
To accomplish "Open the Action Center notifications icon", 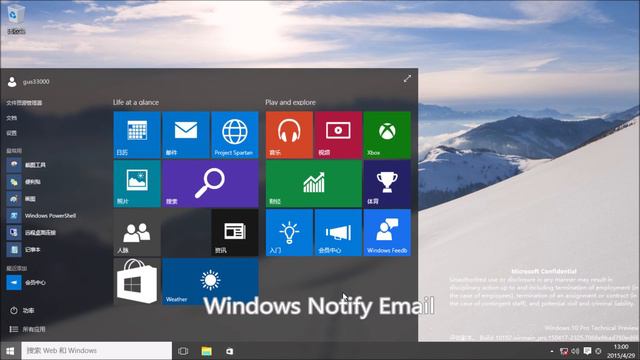I will pyautogui.click(x=587, y=351).
